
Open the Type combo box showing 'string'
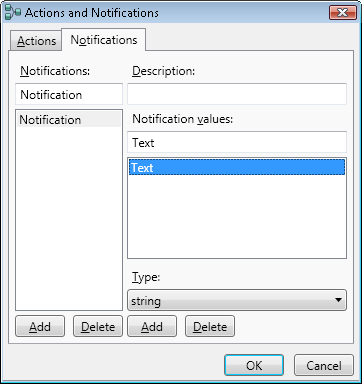coord(237,300)
